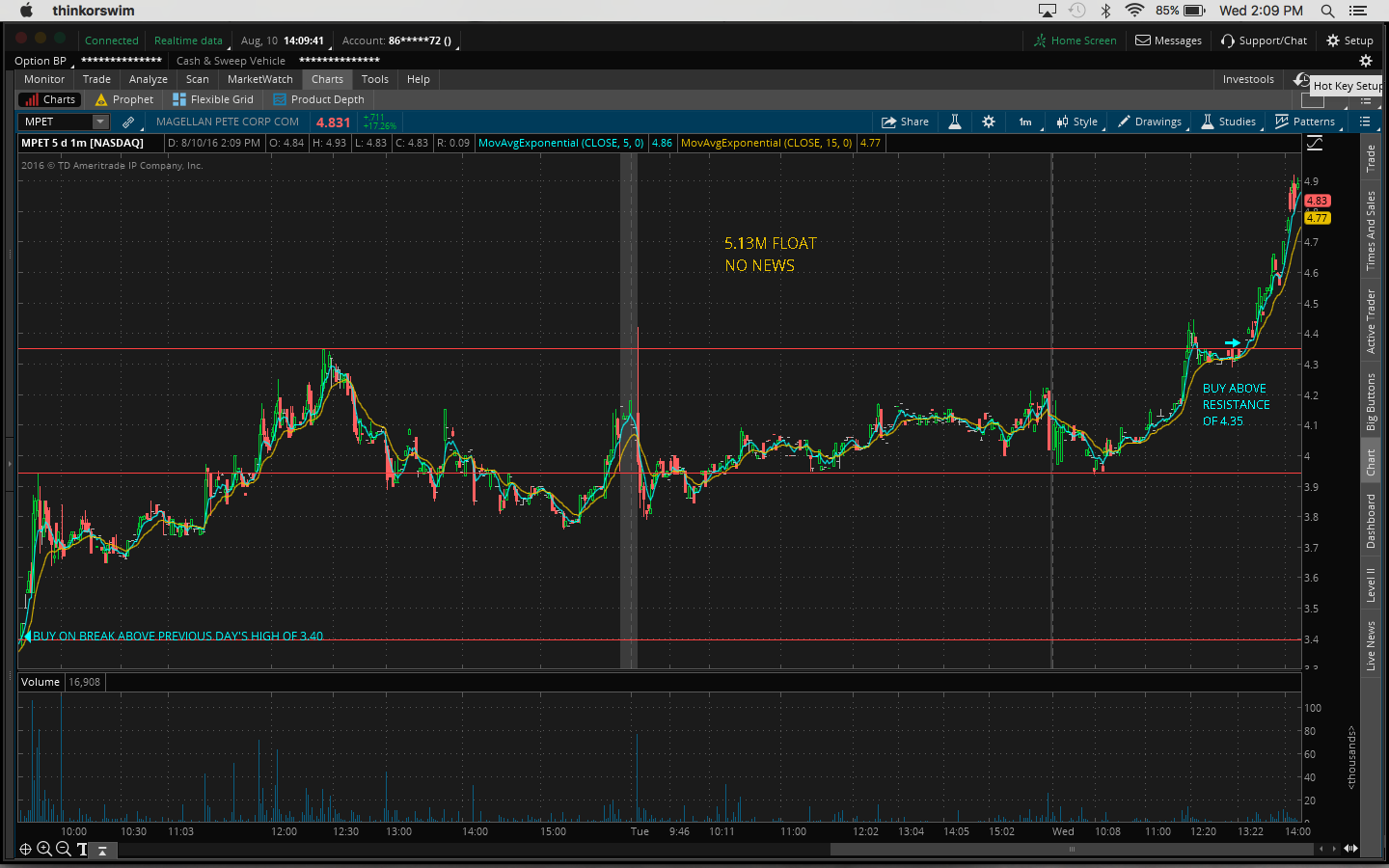Open the Prophet sub-tab

pos(124,99)
